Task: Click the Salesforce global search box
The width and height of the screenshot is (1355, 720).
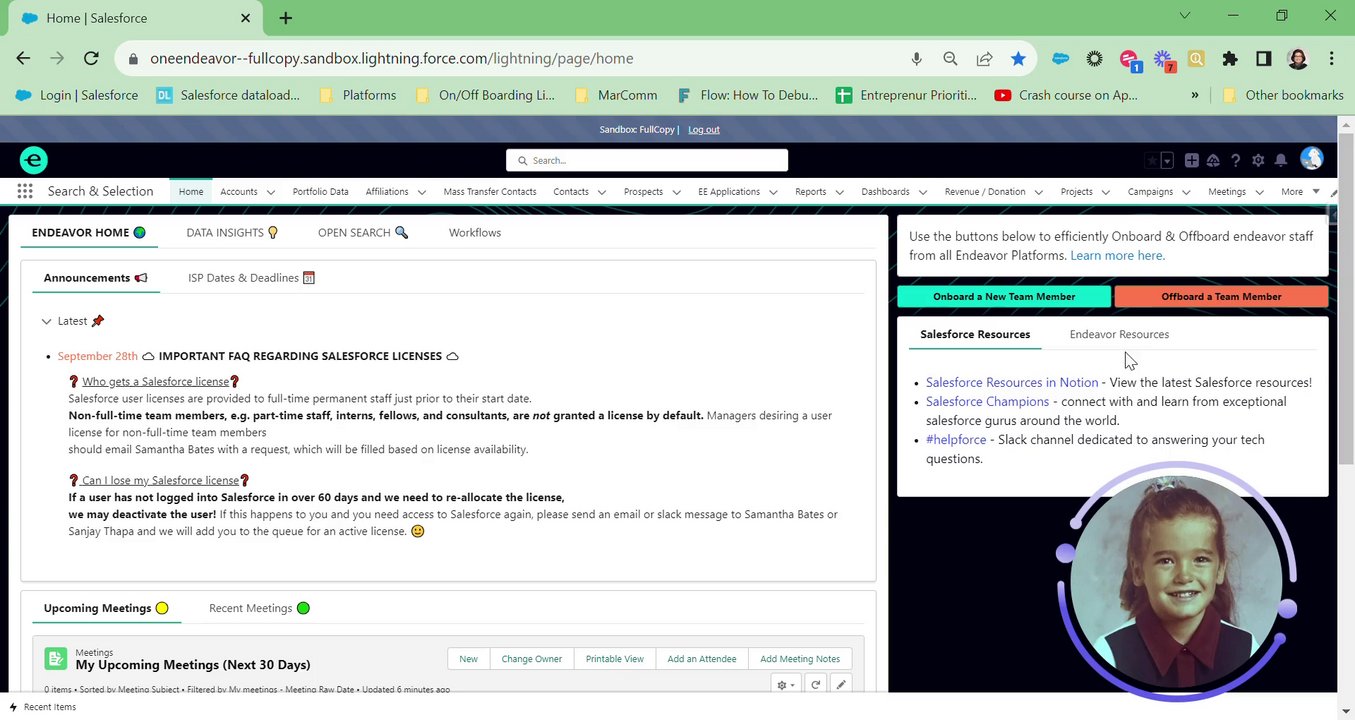Action: (647, 160)
